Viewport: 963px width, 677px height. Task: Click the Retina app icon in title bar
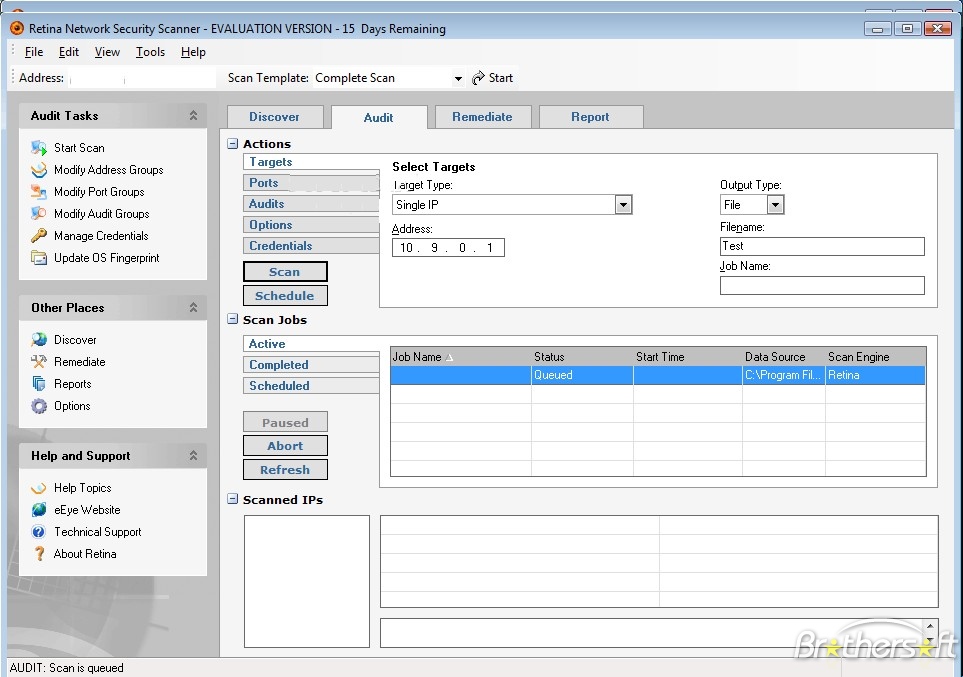coord(17,28)
